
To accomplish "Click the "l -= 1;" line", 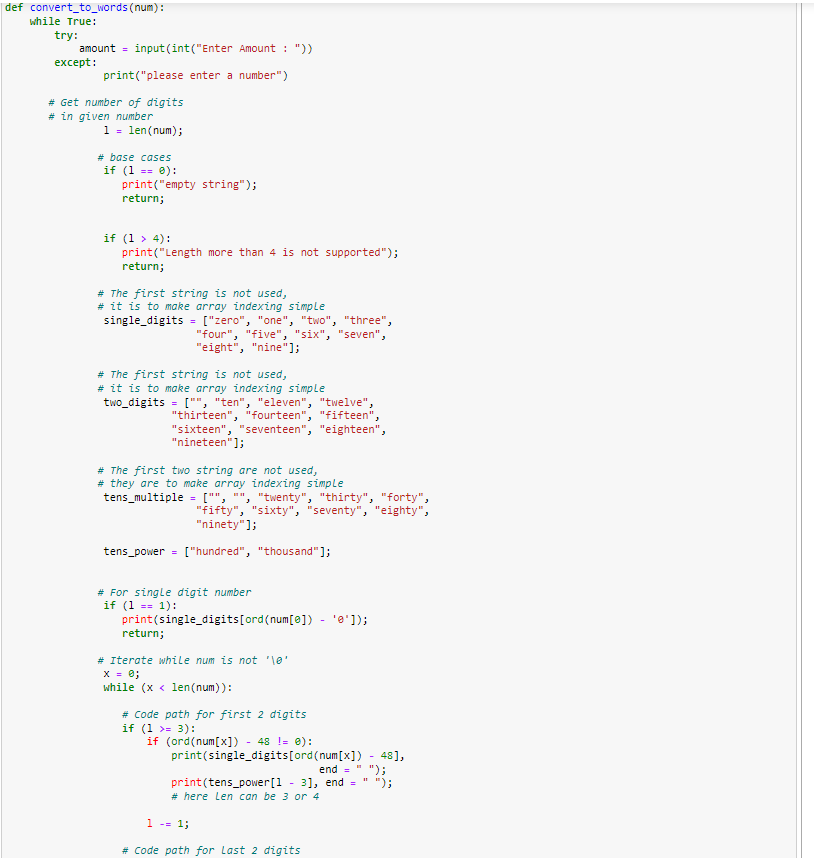I will (168, 824).
